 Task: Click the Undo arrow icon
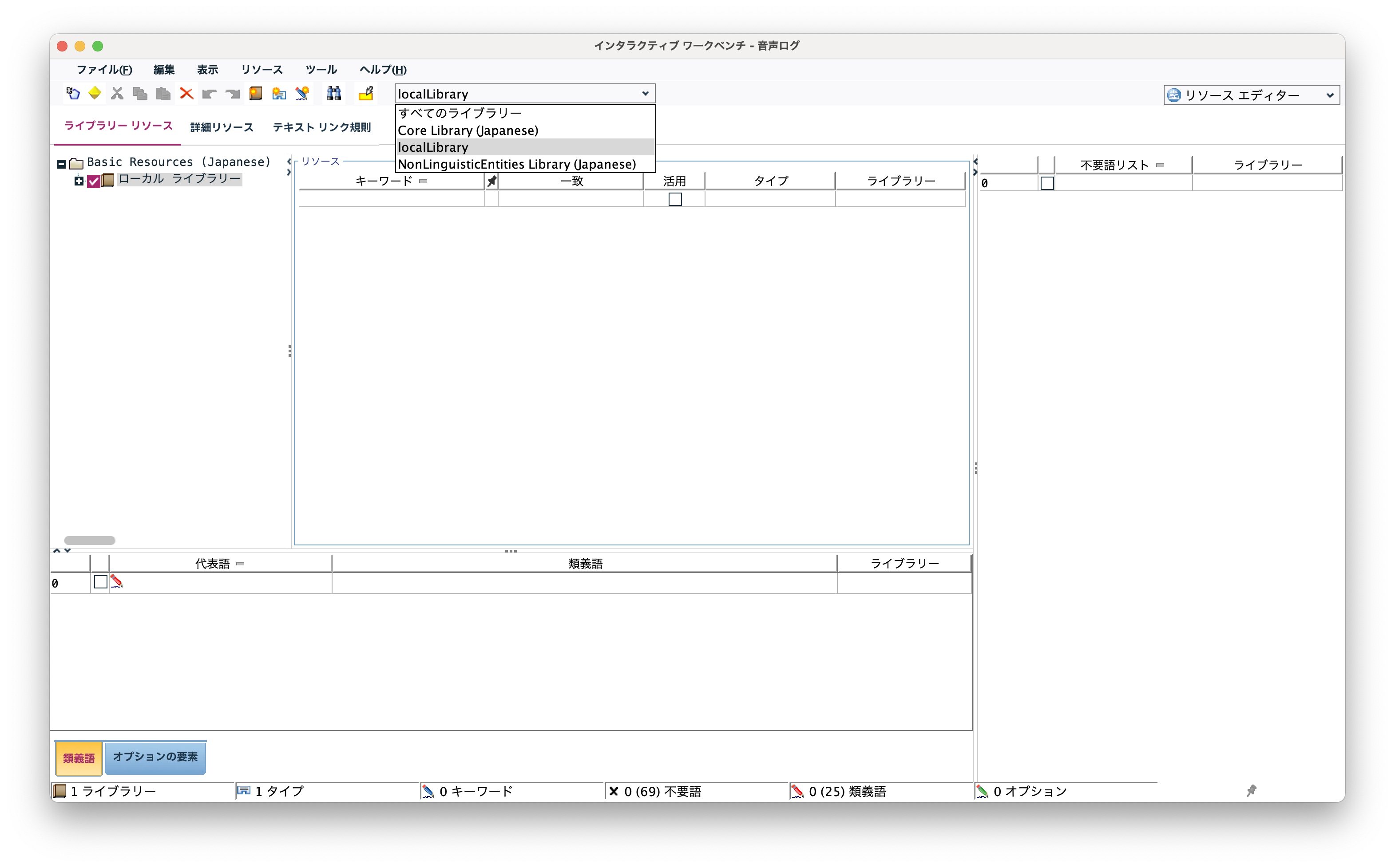click(x=210, y=93)
